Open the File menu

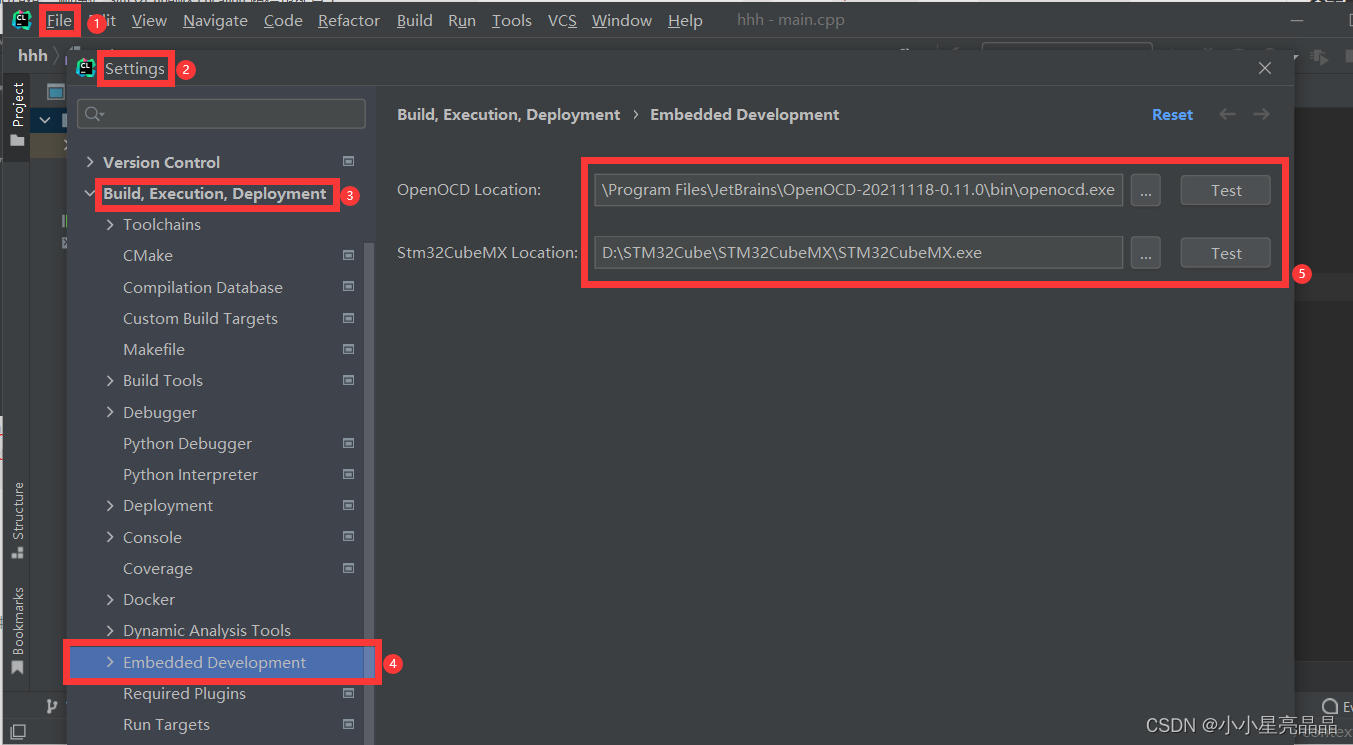point(59,20)
